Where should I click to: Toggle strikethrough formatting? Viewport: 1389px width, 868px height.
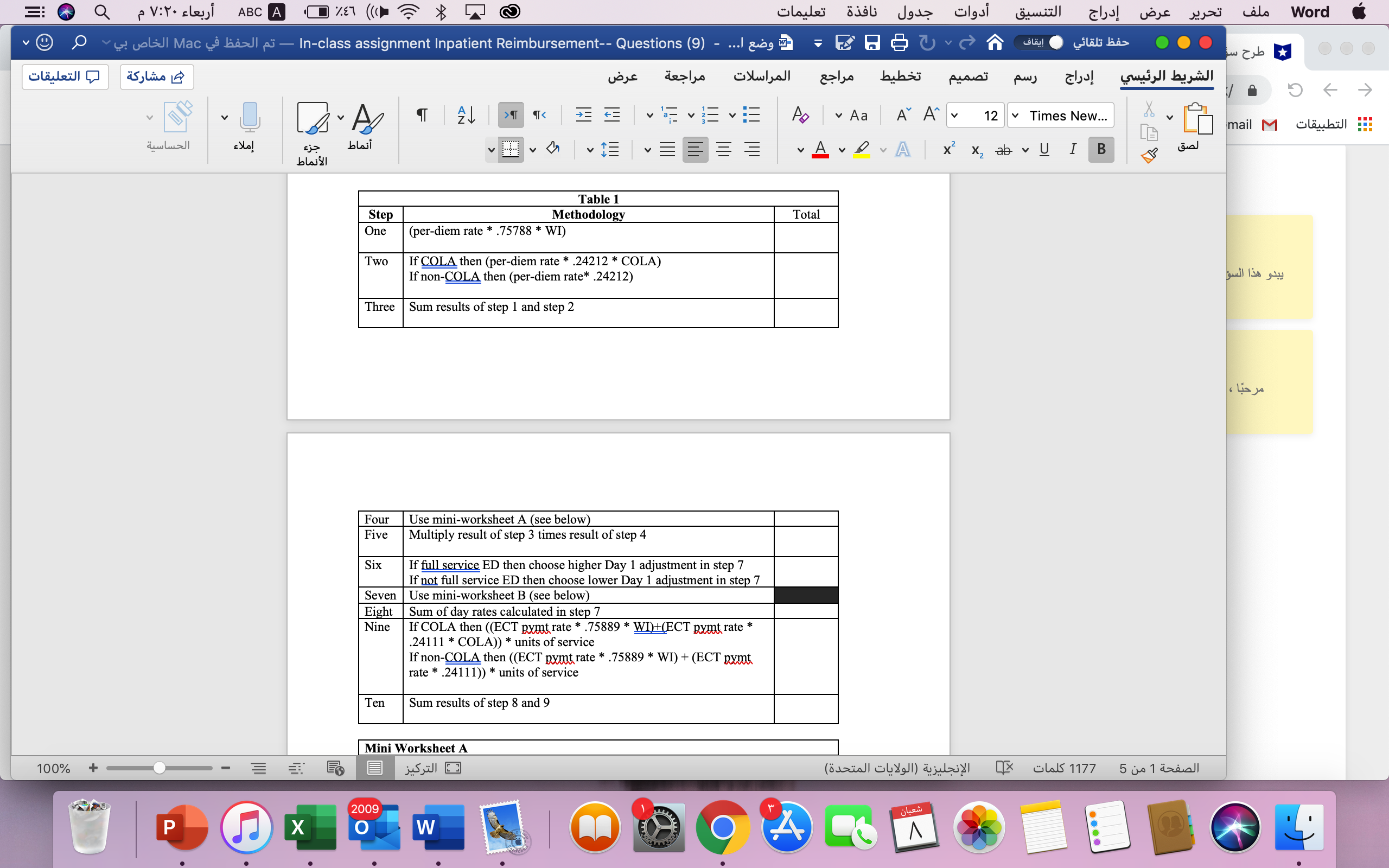[x=1003, y=150]
